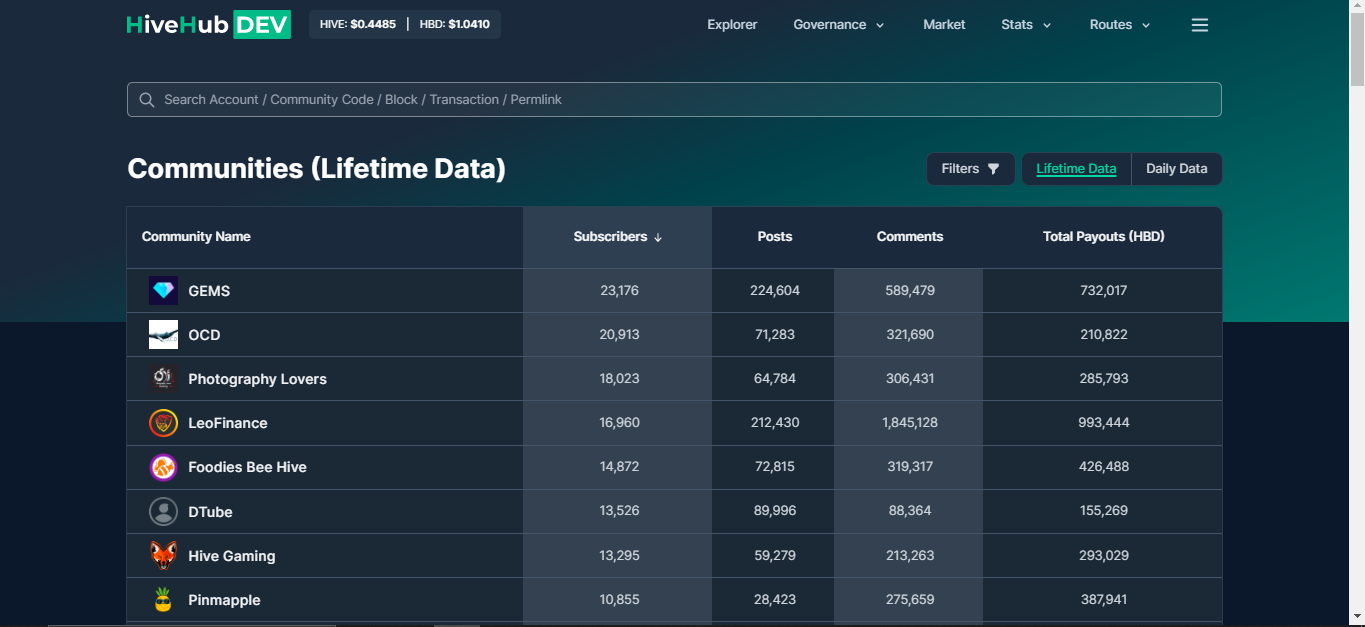The width and height of the screenshot is (1365, 627).
Task: Click the Hive Gaming fox icon
Action: coord(163,556)
